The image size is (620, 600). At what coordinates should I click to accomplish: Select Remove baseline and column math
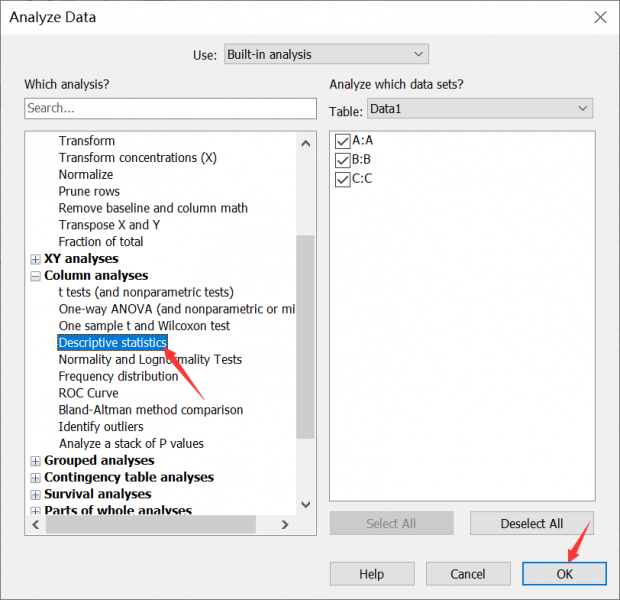[x=153, y=208]
